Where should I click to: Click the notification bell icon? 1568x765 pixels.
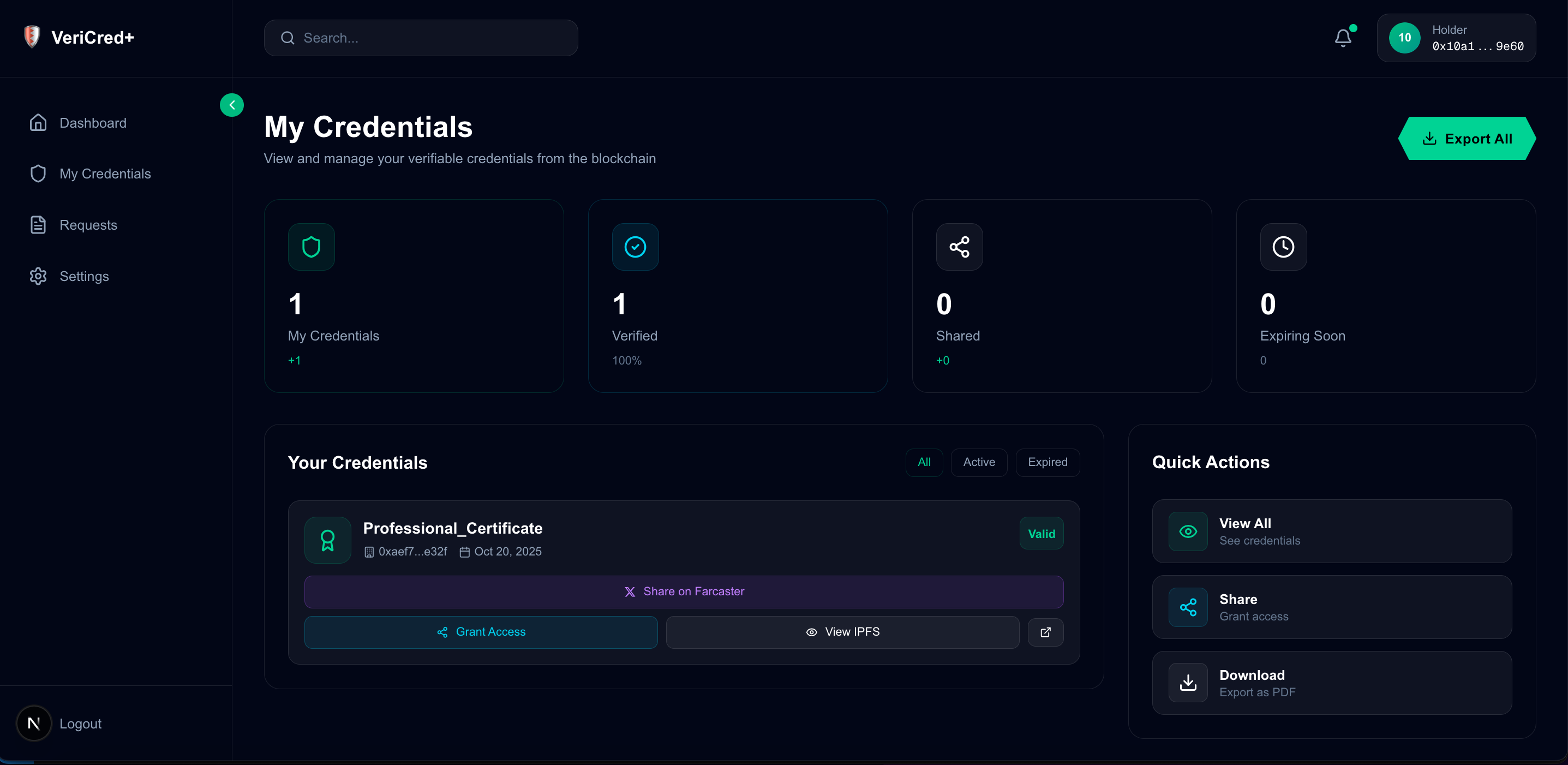[1343, 38]
